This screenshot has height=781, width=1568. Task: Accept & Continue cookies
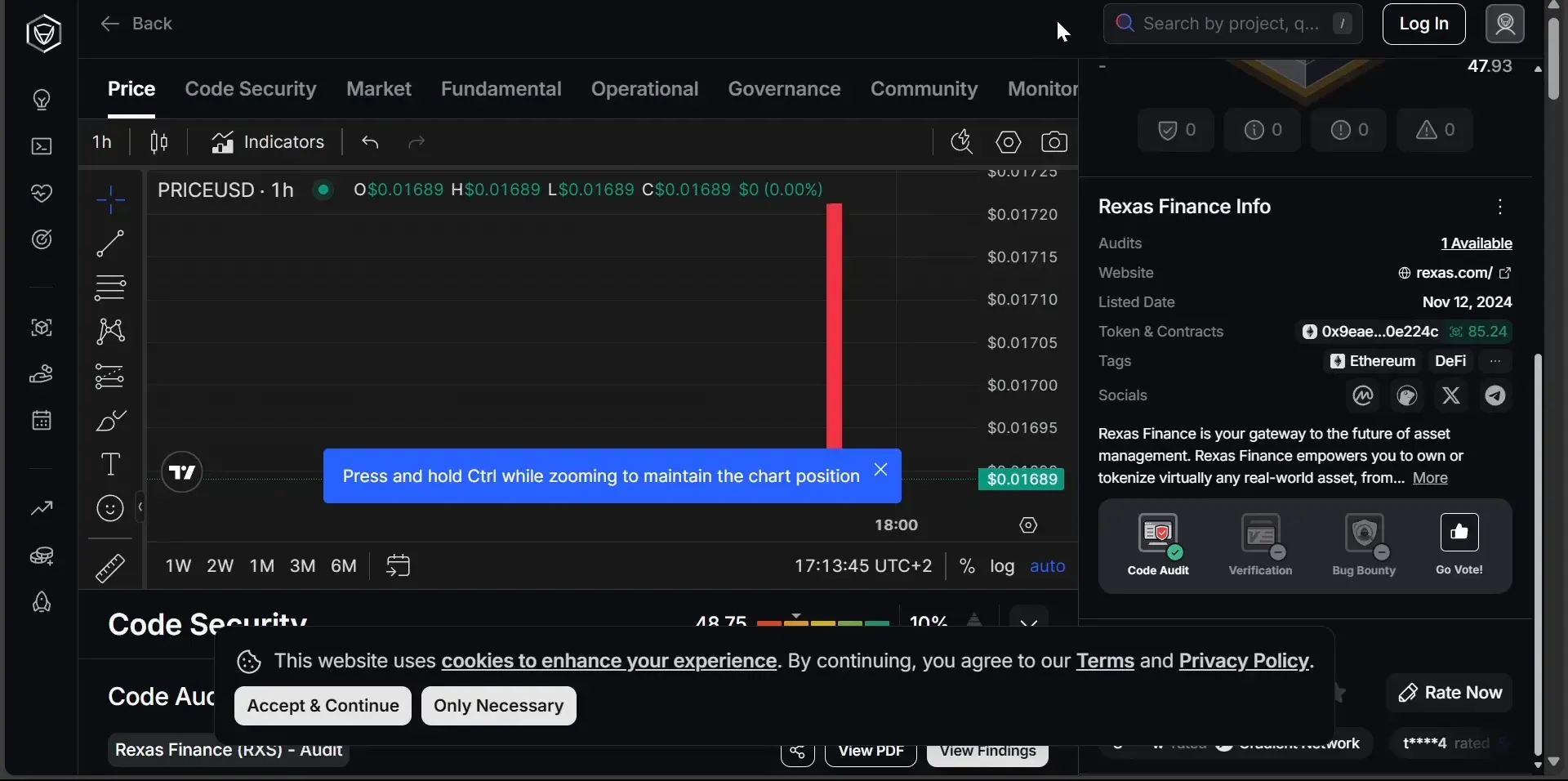[x=323, y=706]
